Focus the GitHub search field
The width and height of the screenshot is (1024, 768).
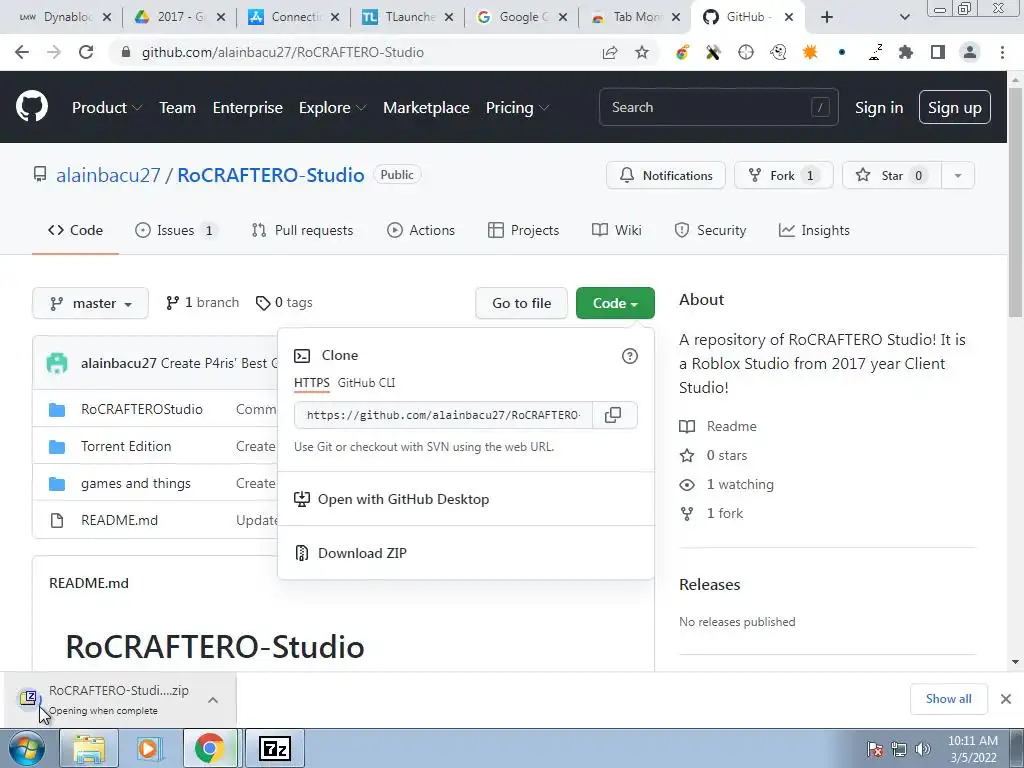click(x=718, y=108)
